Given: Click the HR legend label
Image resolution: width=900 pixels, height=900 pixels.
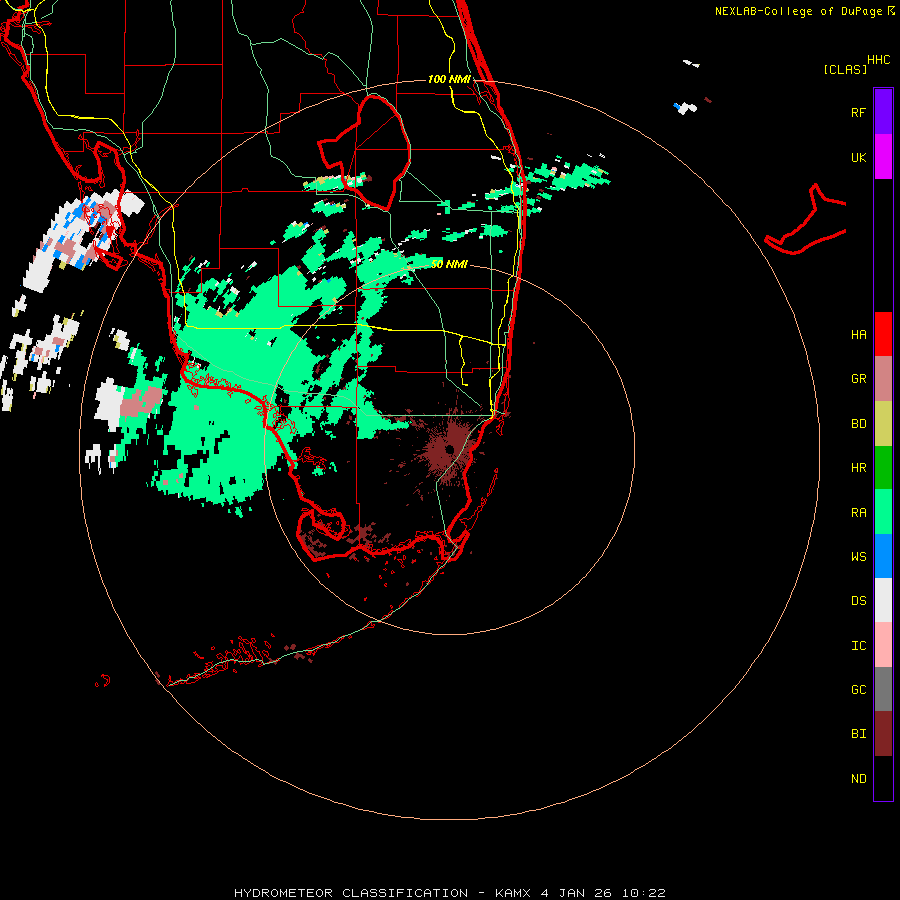Looking at the screenshot, I should (858, 468).
